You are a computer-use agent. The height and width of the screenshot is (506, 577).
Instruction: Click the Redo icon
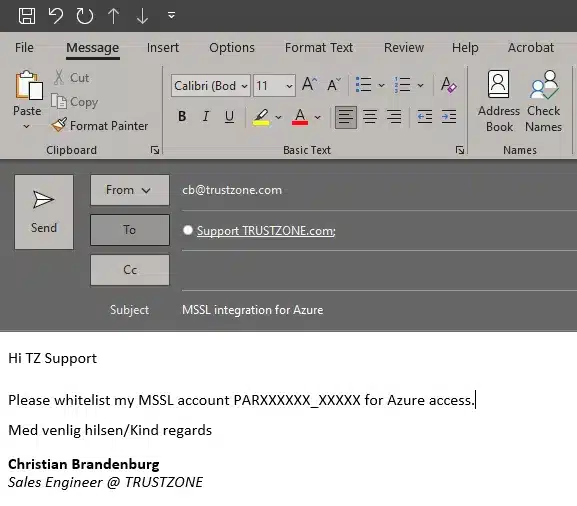85,16
